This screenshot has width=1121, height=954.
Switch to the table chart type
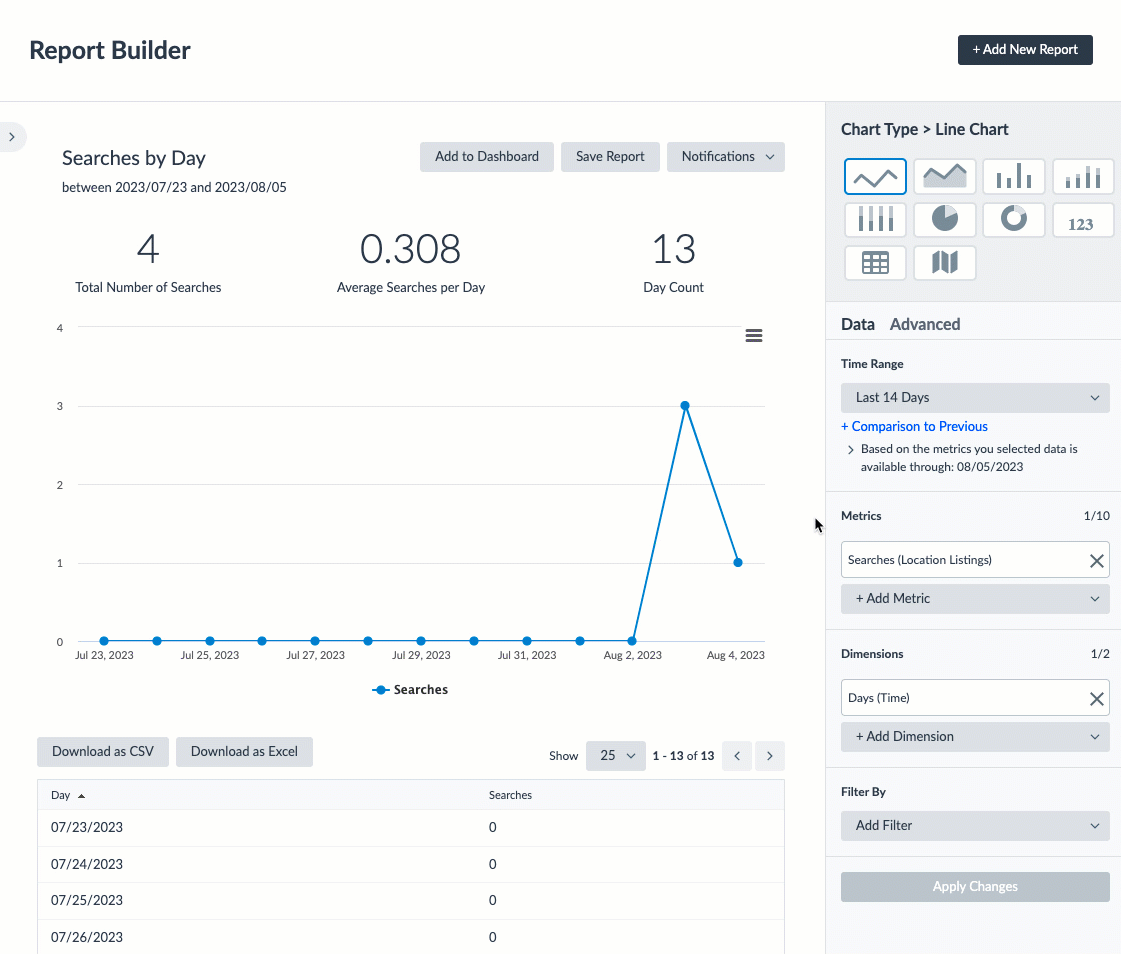tap(875, 262)
